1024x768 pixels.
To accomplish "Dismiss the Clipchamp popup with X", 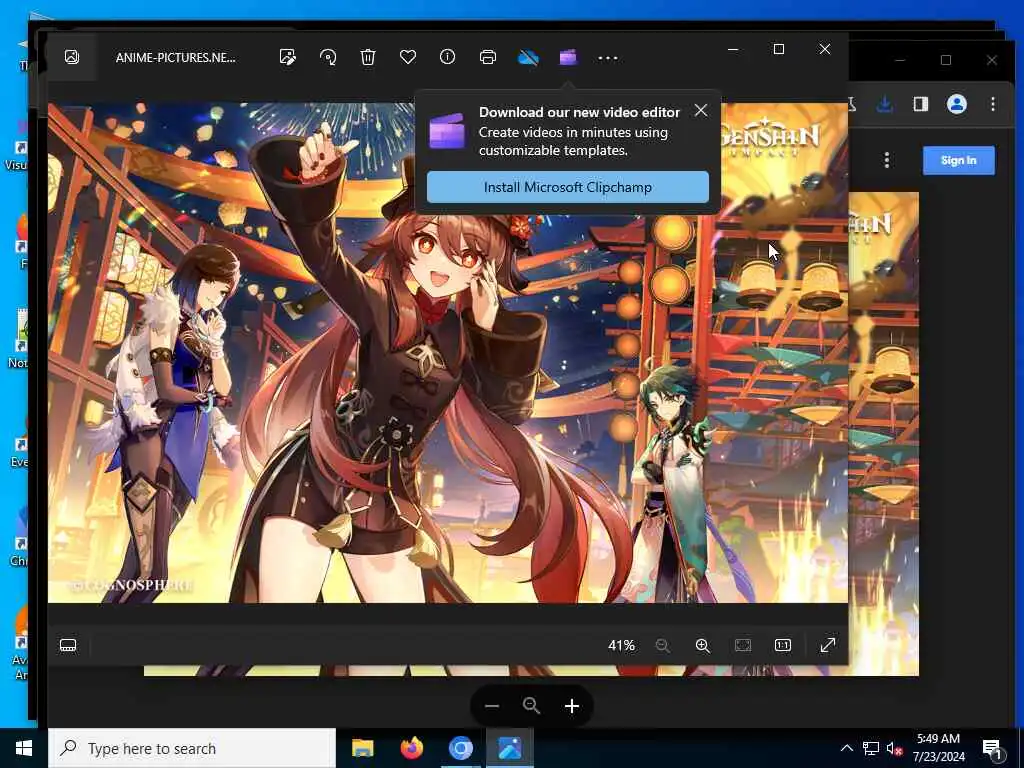I will 701,110.
